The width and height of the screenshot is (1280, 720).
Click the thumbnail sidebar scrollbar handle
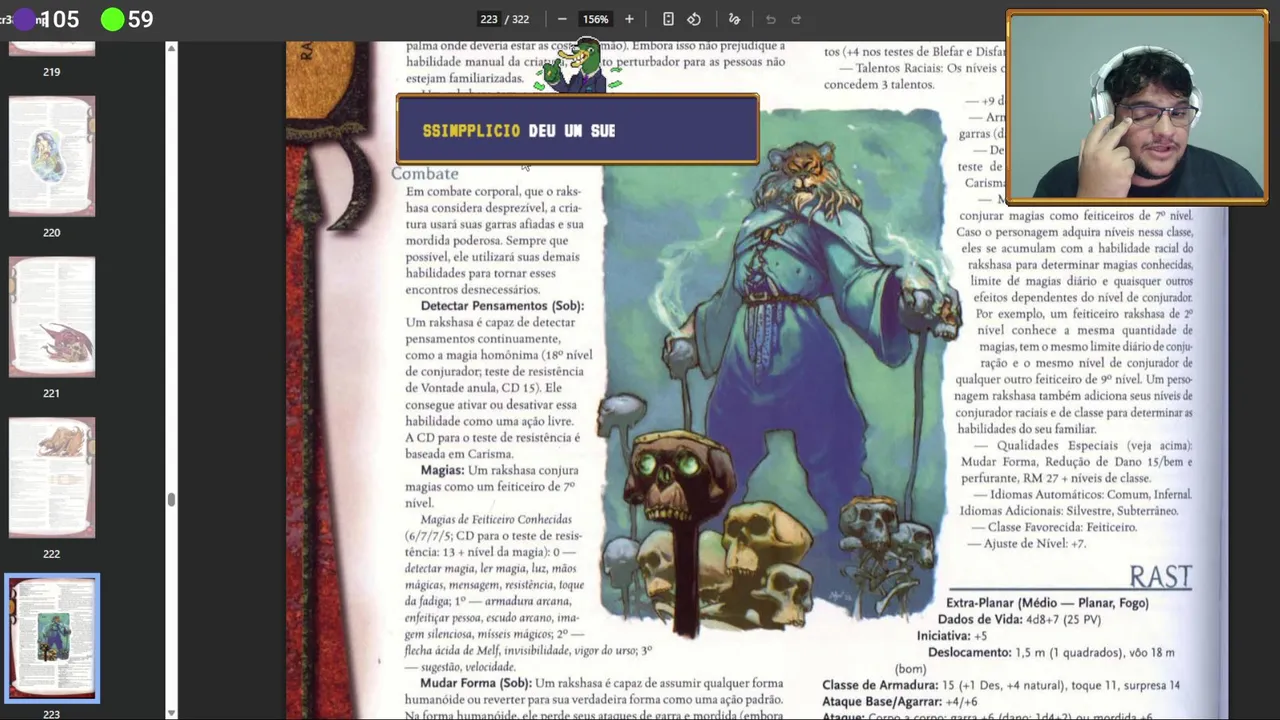tap(171, 499)
